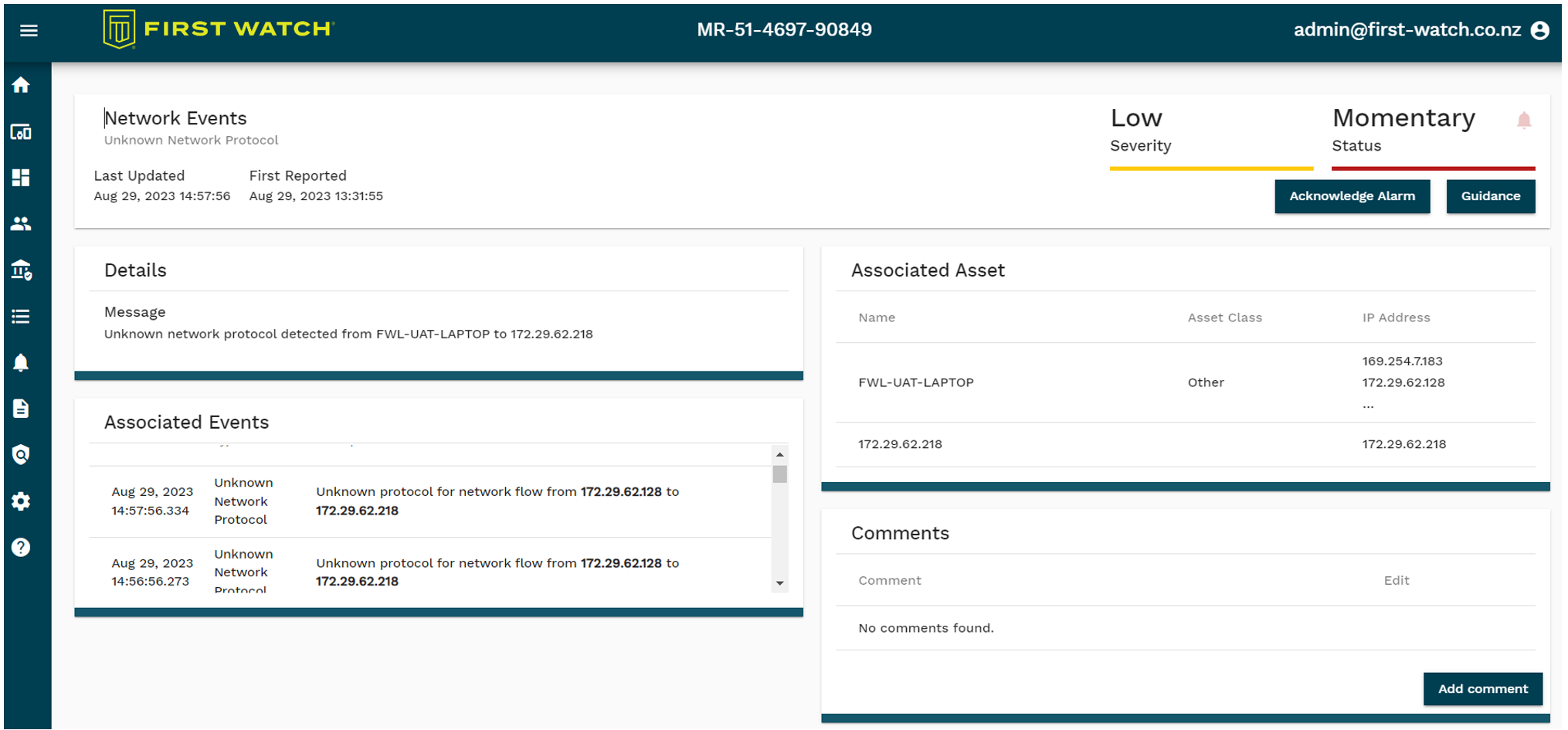Screen dimensions: 1568x730
Task: Open the bulleted list sidebar icon
Action: coord(21,317)
